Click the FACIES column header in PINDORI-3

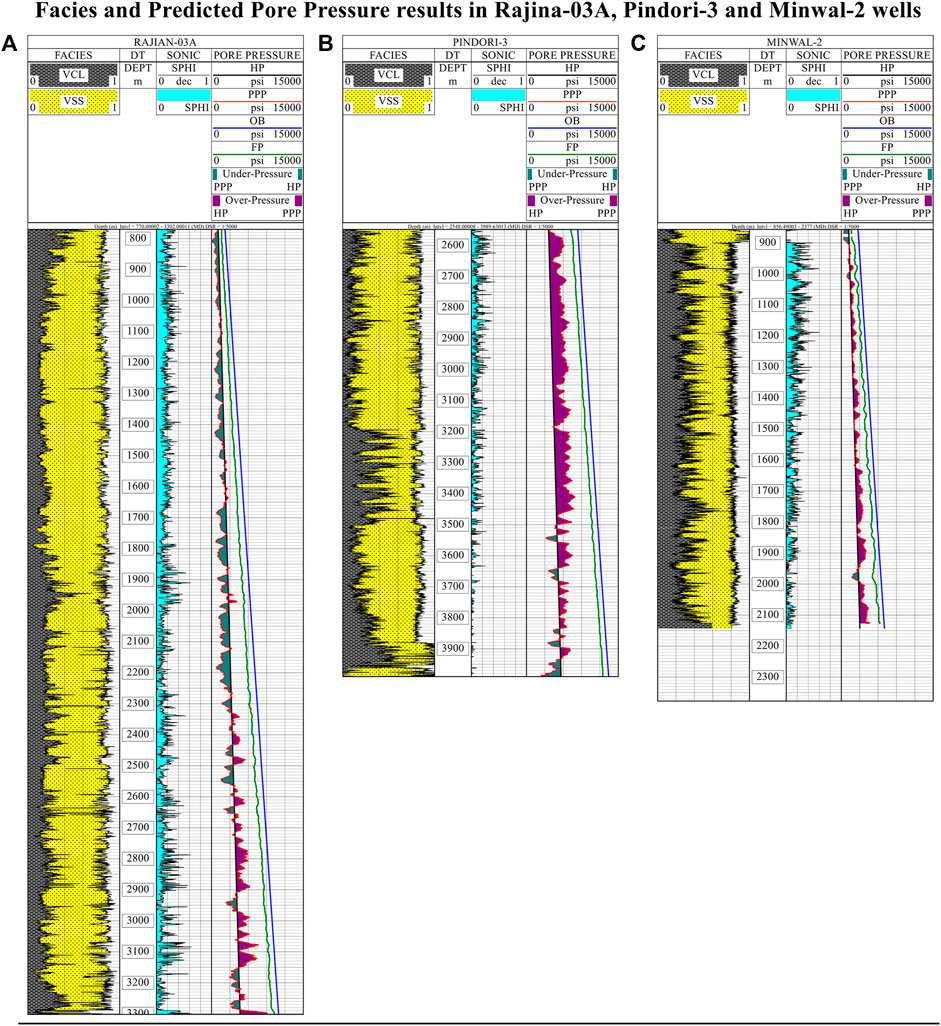pyautogui.click(x=388, y=55)
